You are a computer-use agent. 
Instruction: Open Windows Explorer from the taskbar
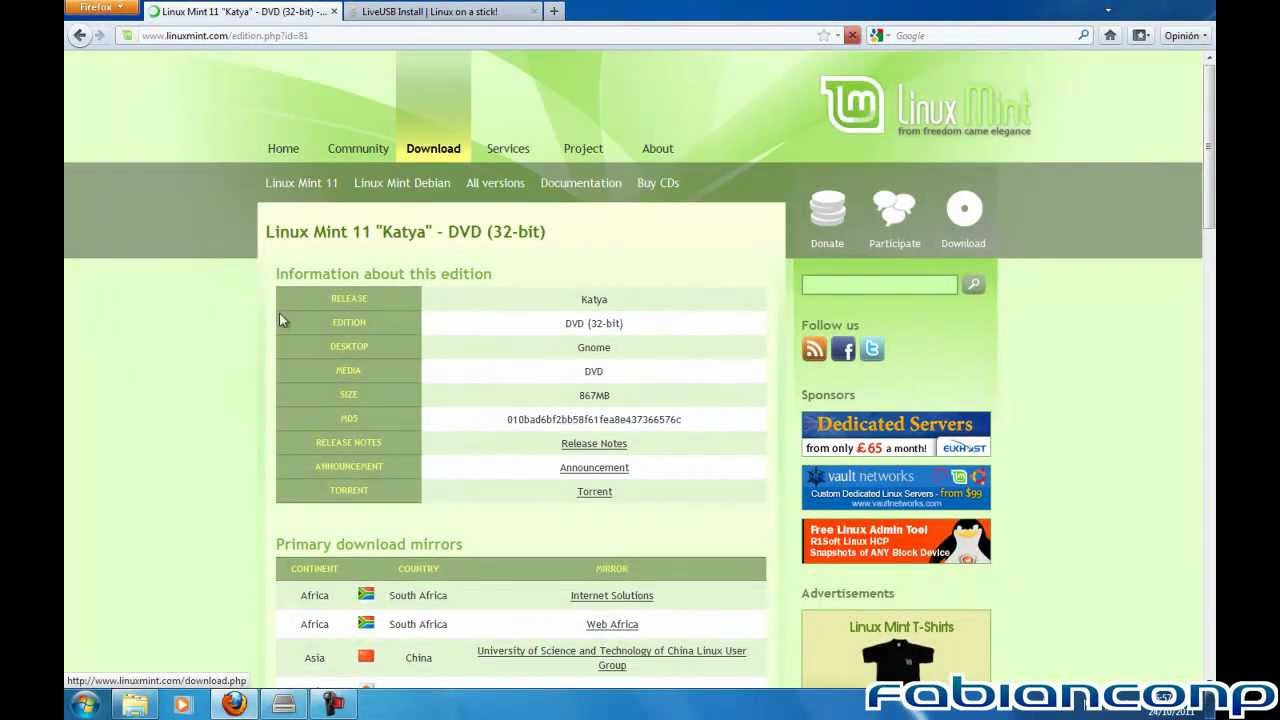pos(134,705)
